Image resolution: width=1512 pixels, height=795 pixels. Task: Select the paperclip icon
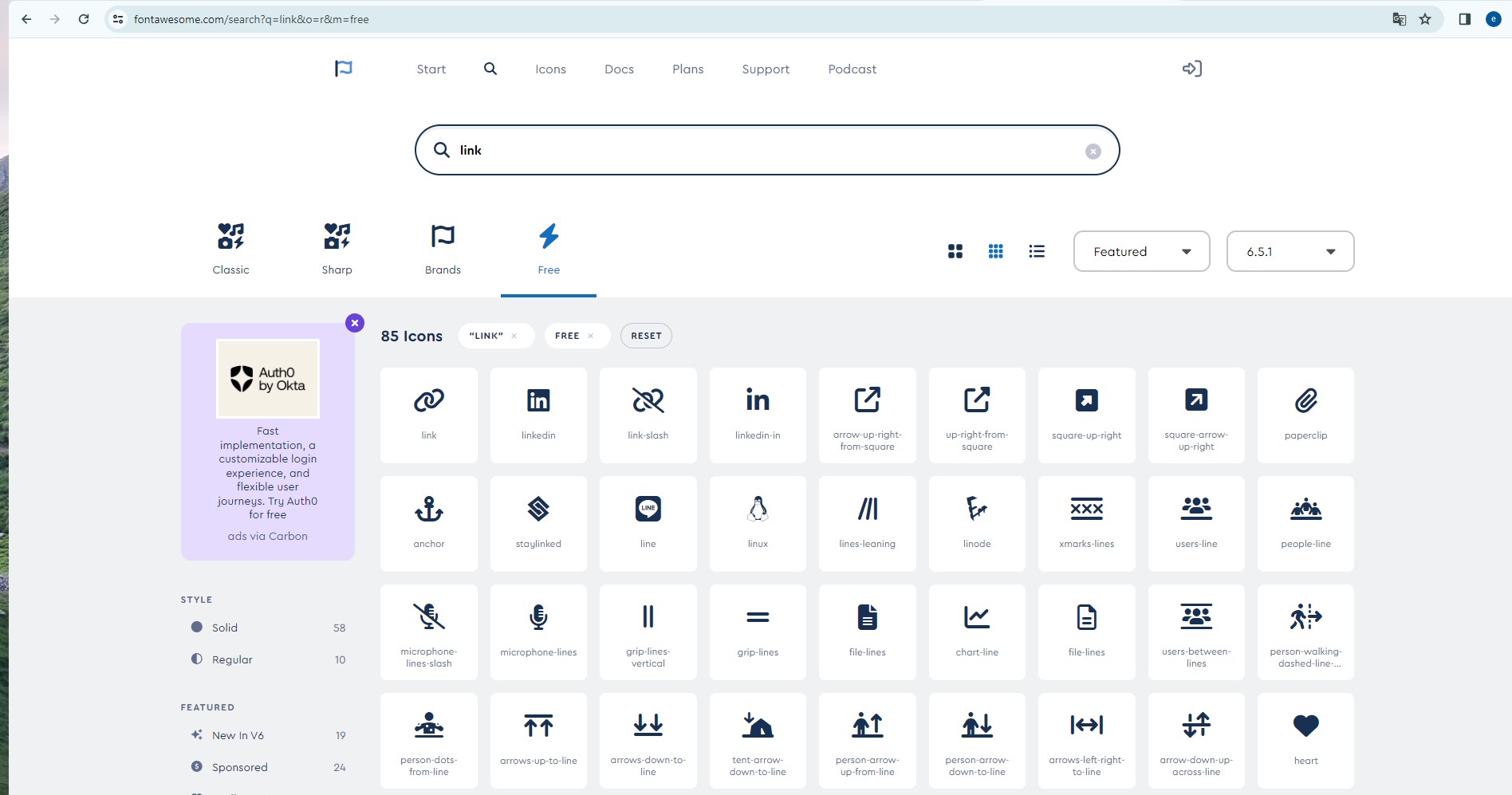(x=1306, y=415)
